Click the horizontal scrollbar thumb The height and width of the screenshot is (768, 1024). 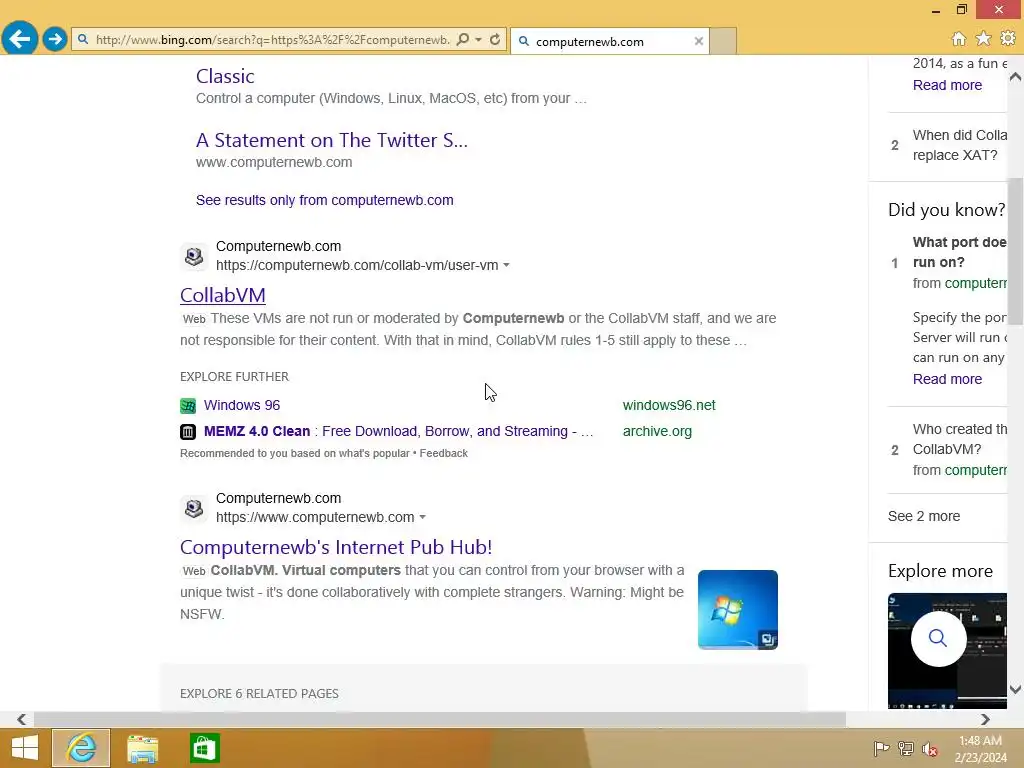(x=440, y=719)
